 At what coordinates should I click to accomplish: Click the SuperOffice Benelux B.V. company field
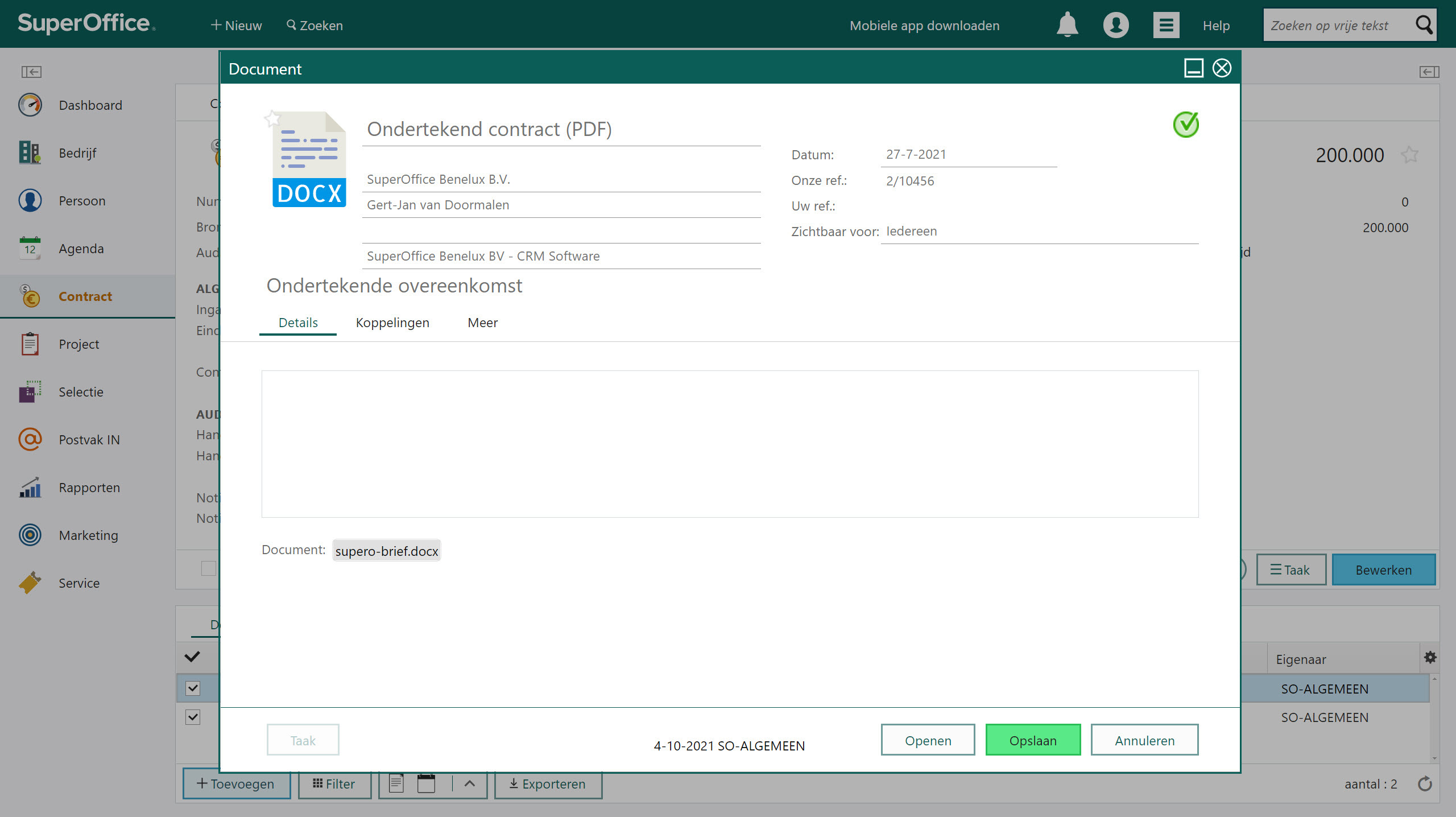[561, 180]
